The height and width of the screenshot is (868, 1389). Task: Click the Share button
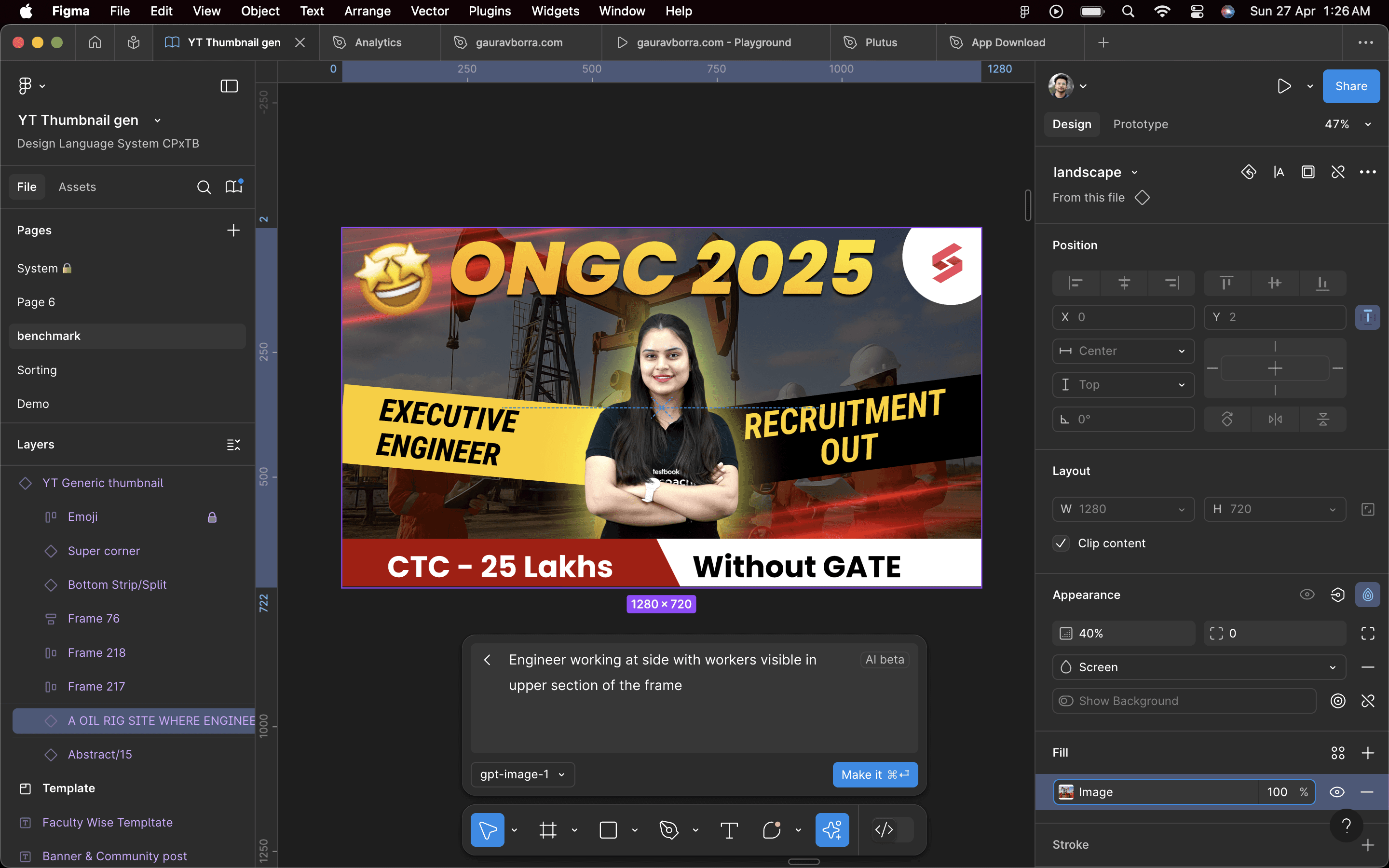coord(1350,86)
